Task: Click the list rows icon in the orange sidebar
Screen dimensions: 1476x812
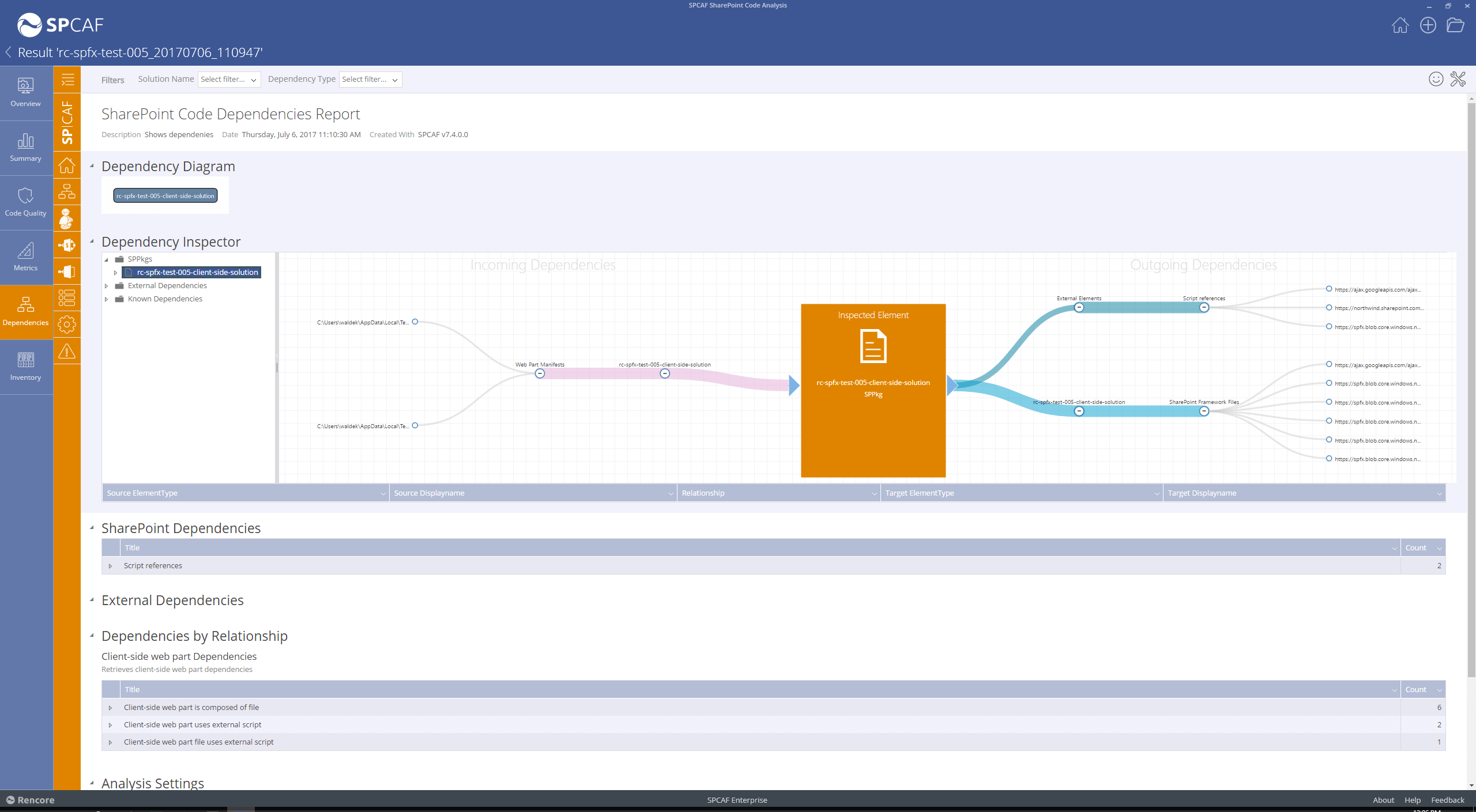Action: coord(67,297)
